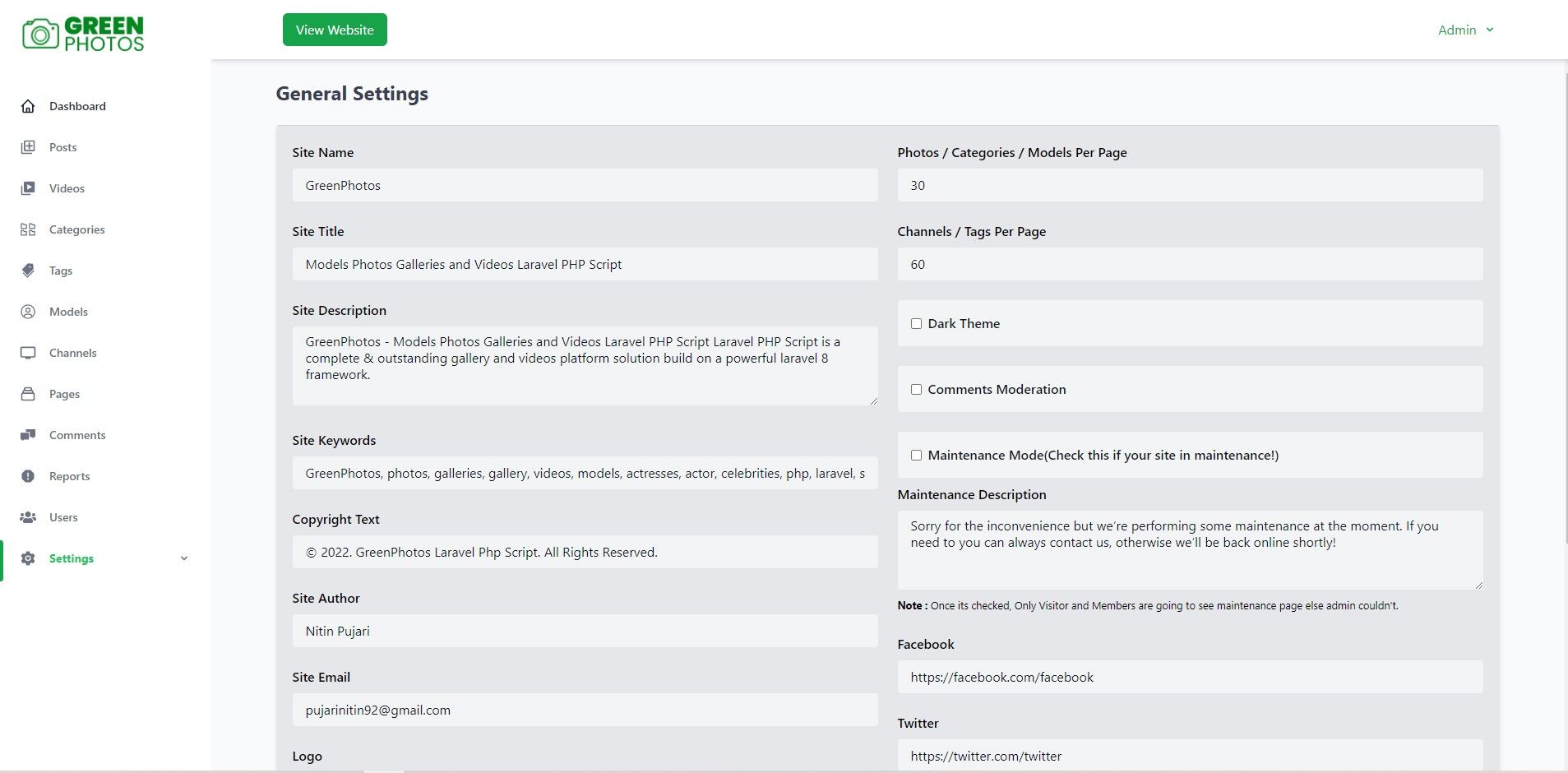1568x773 pixels.
Task: Click the View Website button
Action: pos(335,30)
